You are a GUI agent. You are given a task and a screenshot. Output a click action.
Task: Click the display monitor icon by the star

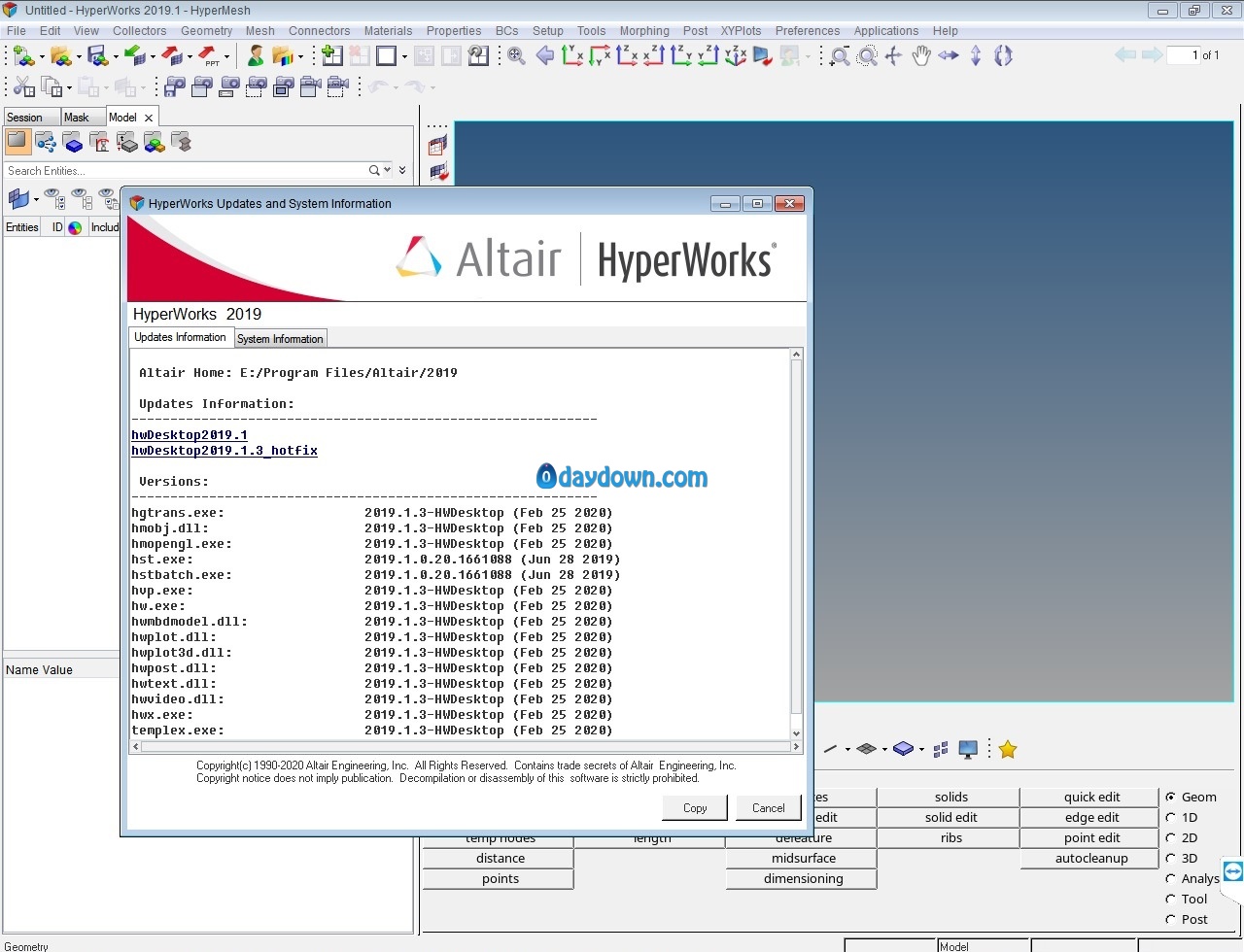point(968,749)
